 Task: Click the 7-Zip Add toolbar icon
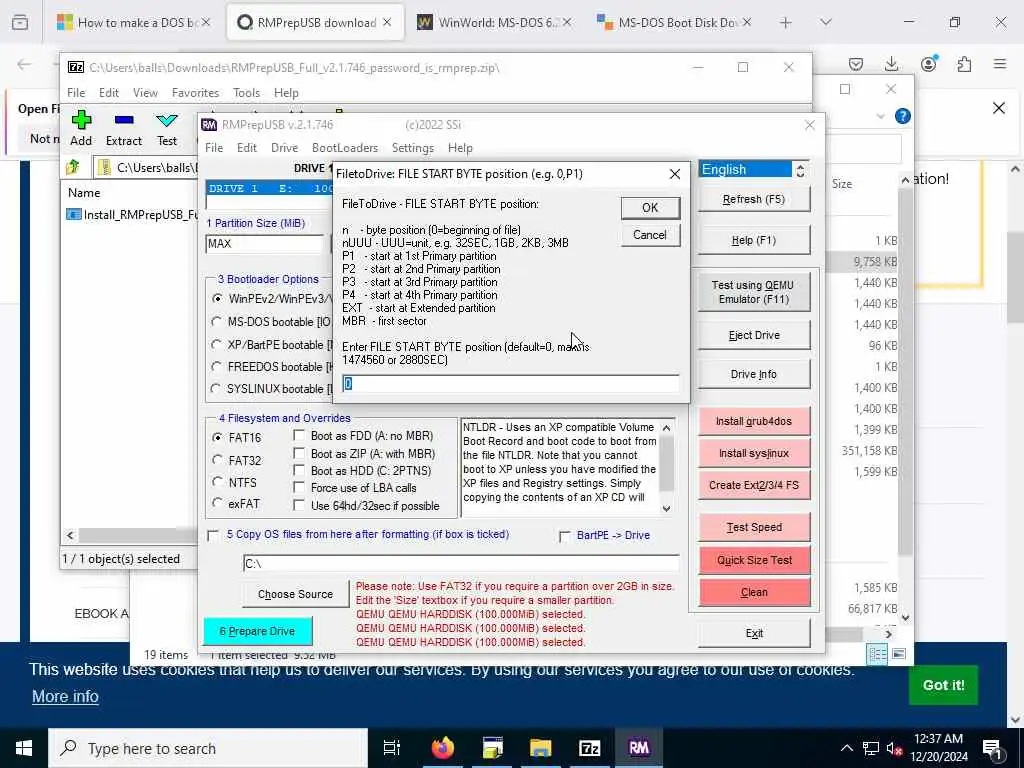[x=81, y=121]
